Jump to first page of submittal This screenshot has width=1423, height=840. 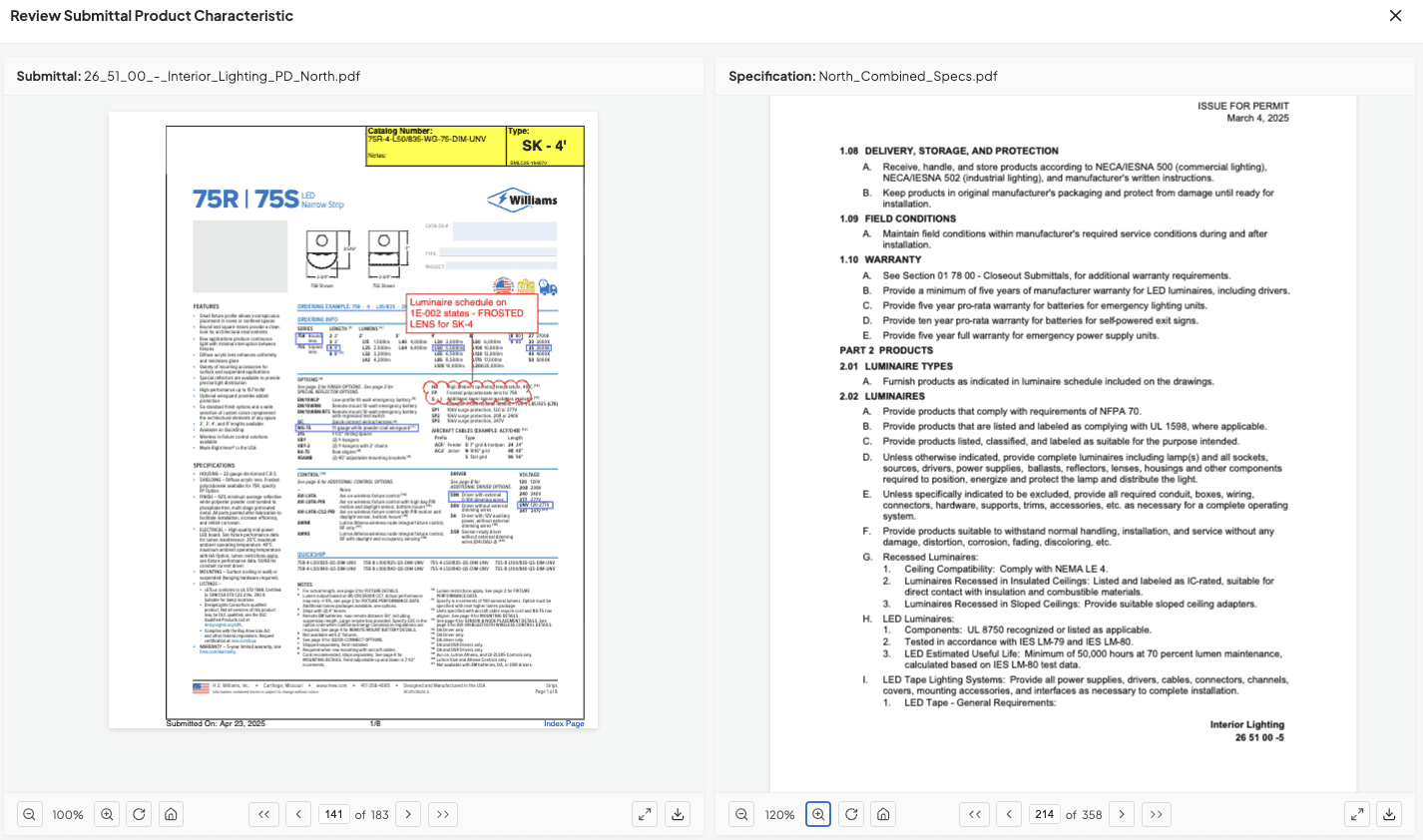pyautogui.click(x=263, y=814)
